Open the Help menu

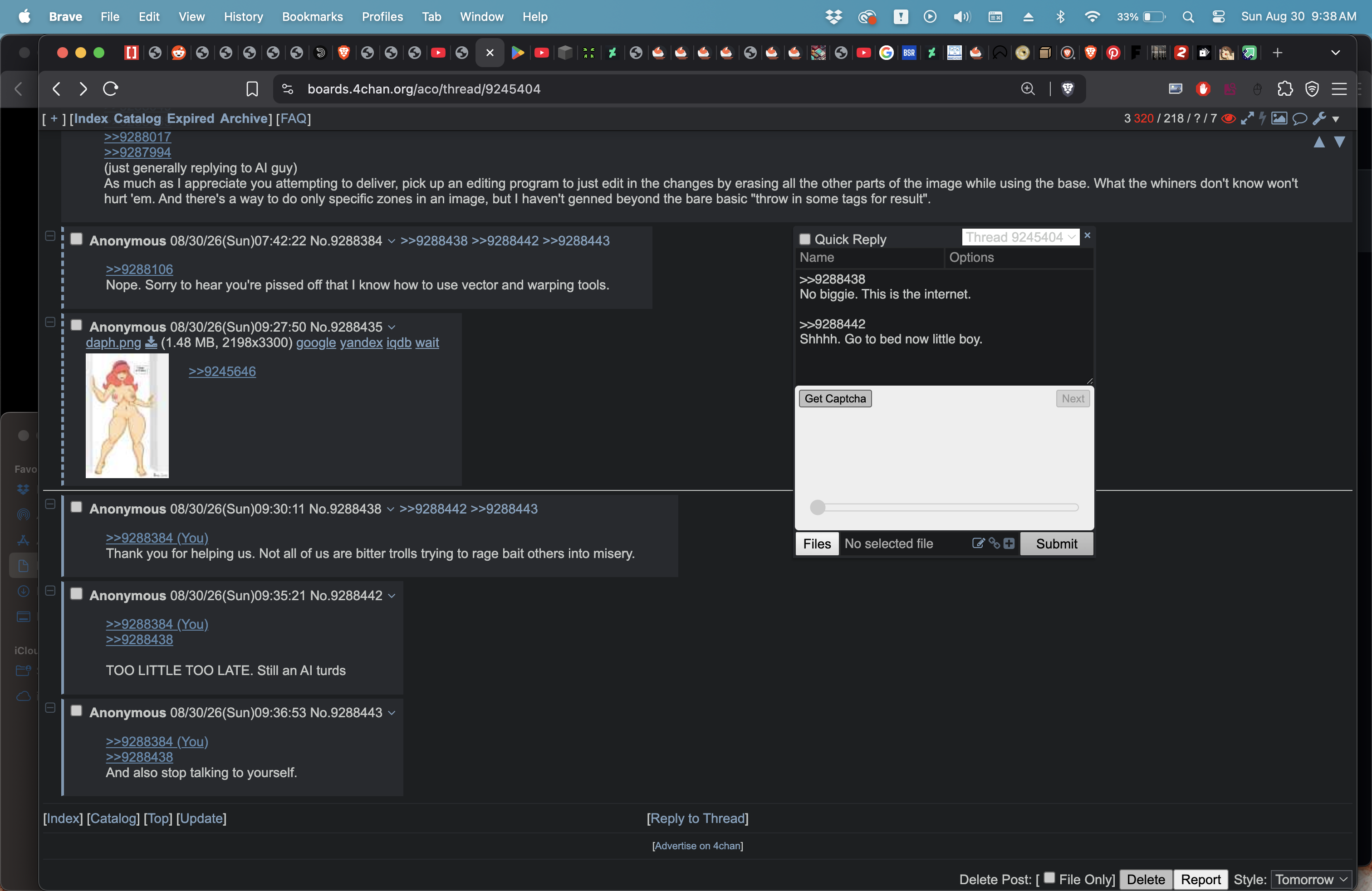(534, 17)
